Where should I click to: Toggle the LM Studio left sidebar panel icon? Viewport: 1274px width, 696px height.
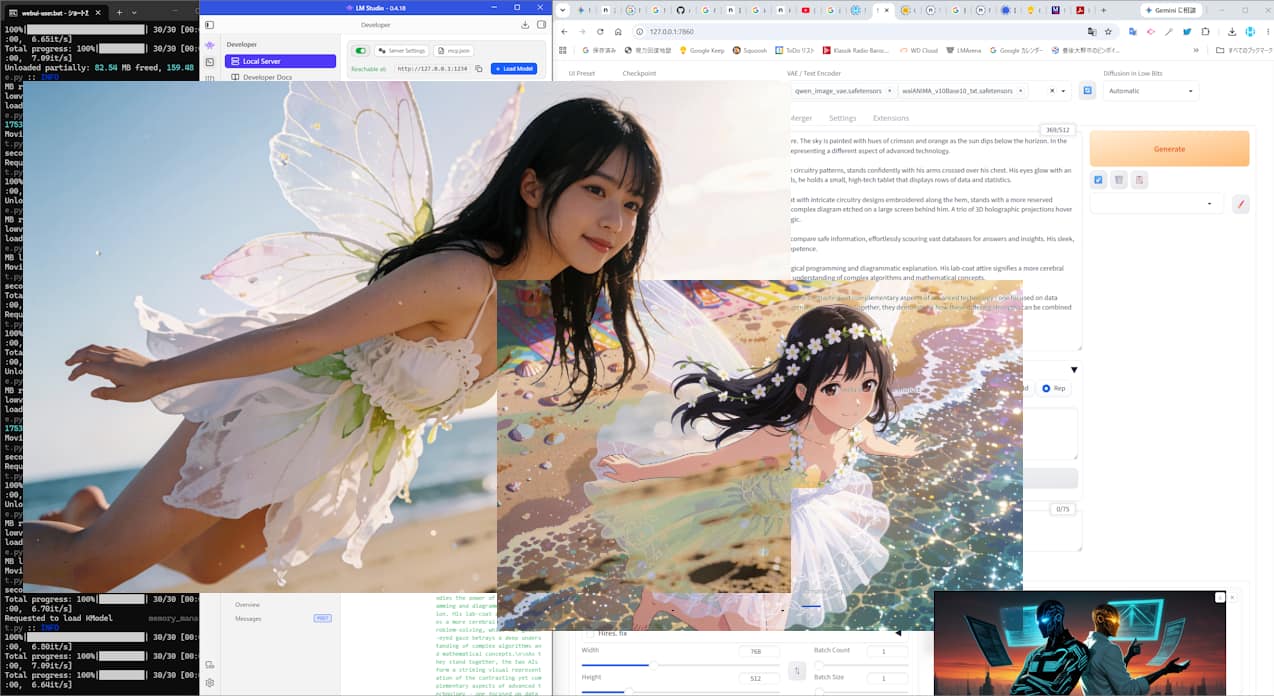(x=210, y=25)
